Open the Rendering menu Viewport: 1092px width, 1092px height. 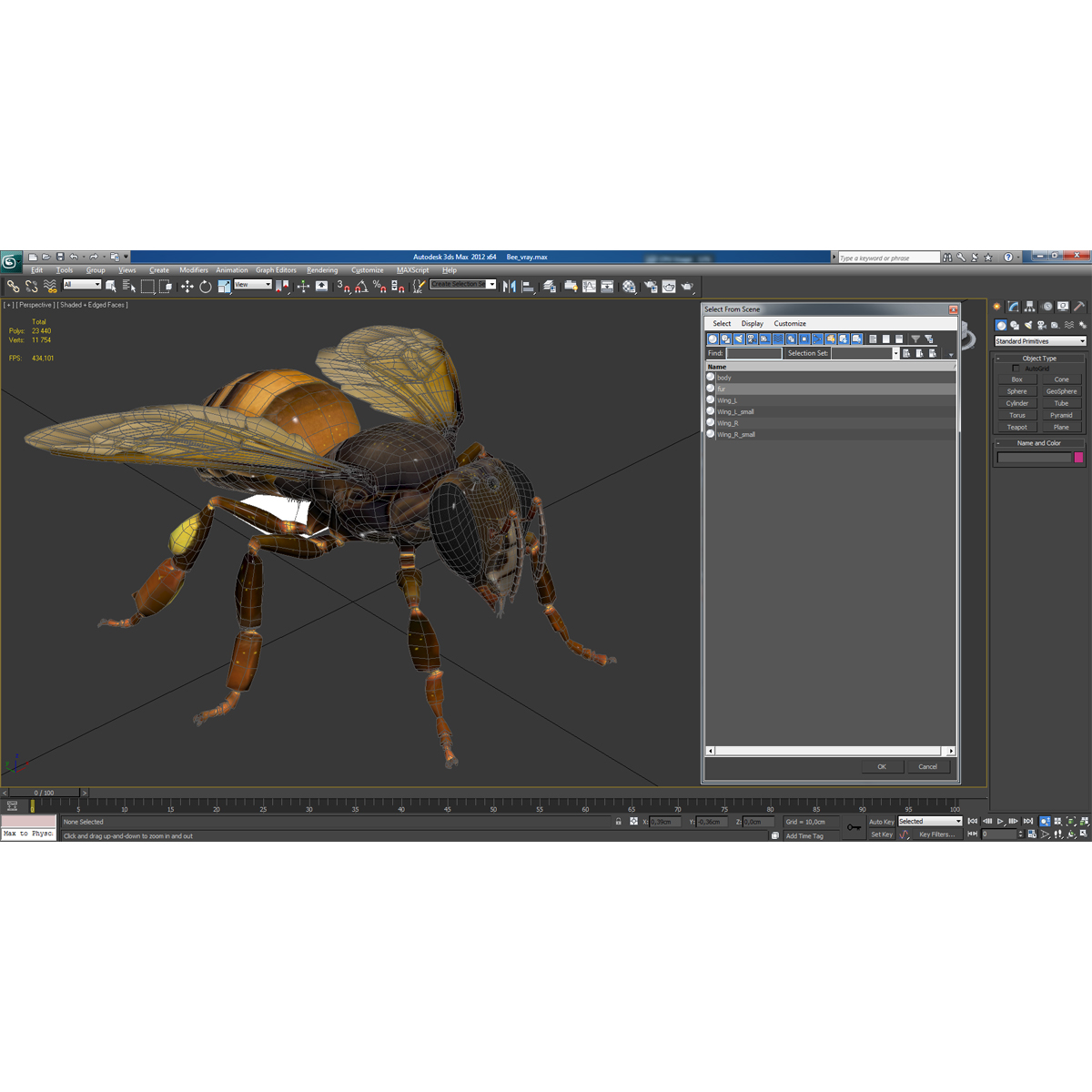(322, 269)
